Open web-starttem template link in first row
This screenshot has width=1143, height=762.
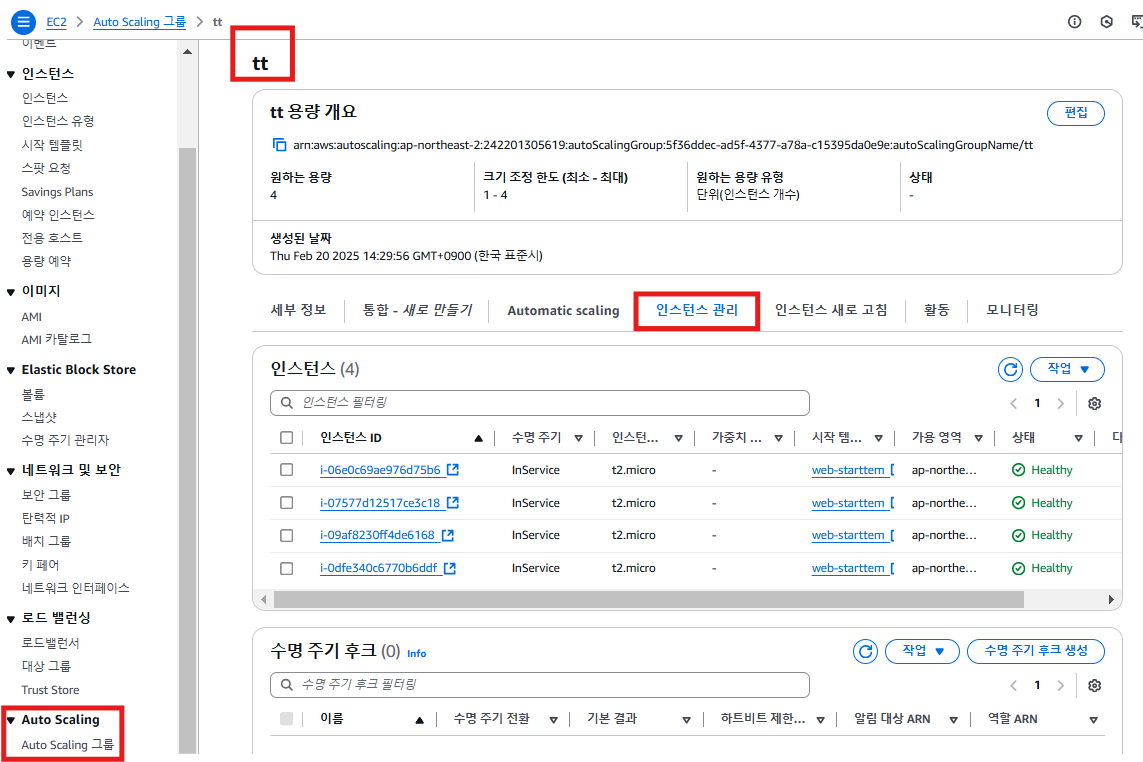(x=848, y=470)
